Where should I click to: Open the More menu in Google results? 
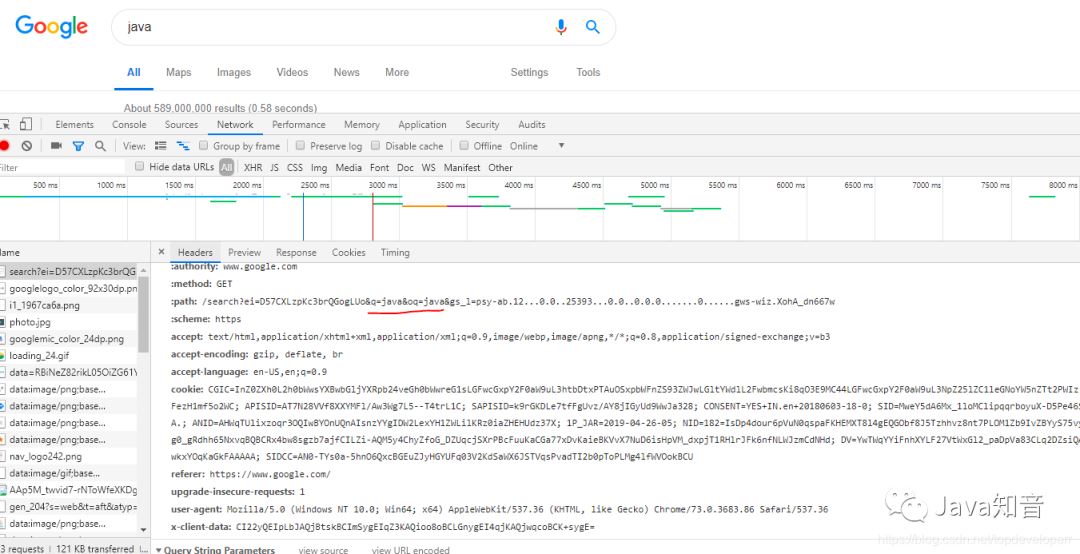click(397, 72)
